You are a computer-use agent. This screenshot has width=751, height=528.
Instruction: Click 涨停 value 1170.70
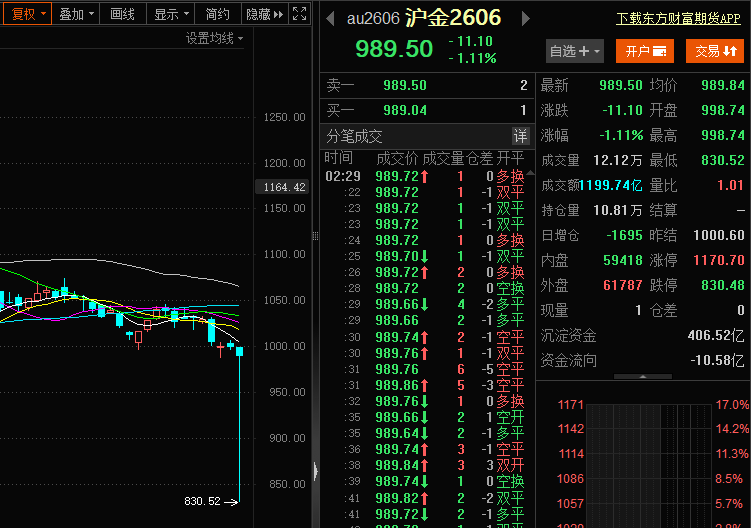click(x=719, y=260)
